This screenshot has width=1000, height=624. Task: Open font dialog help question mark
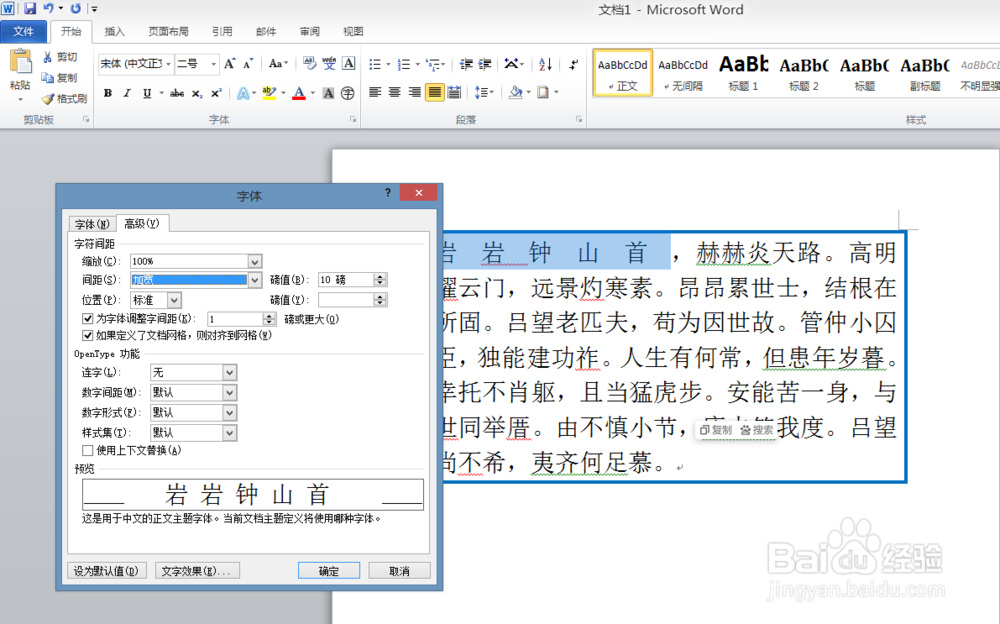pyautogui.click(x=388, y=193)
